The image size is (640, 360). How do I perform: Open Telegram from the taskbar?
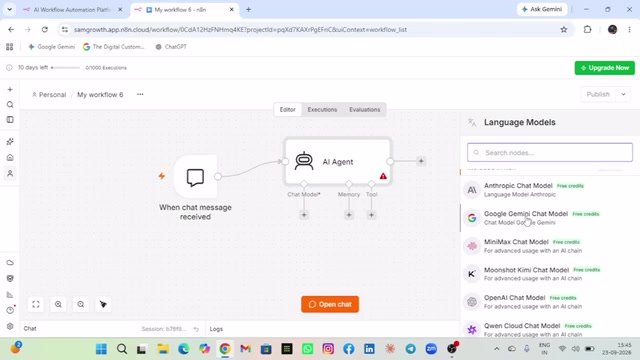tap(411, 349)
